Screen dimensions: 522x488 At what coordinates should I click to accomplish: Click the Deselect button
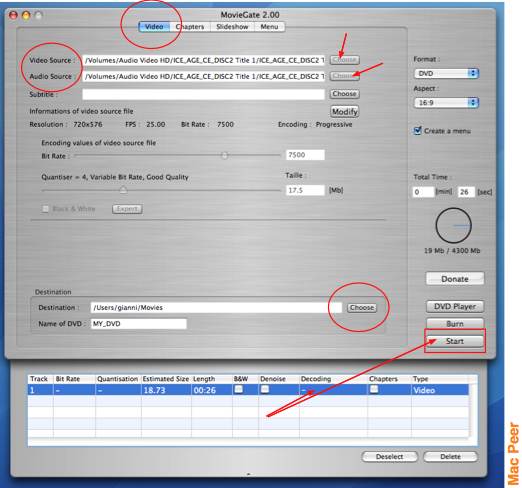coord(389,457)
